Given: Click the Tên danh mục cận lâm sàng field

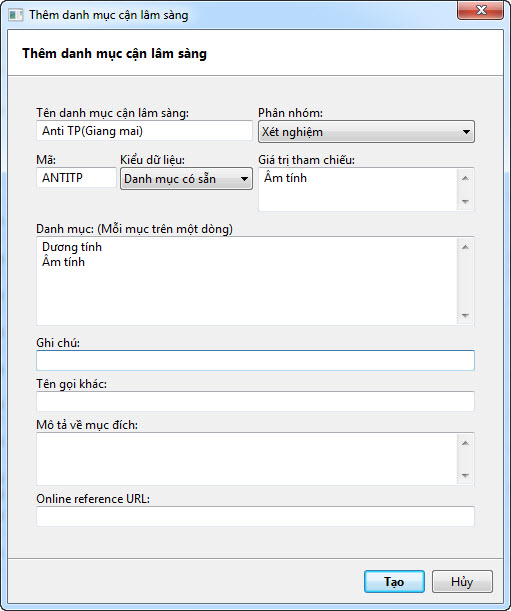Looking at the screenshot, I should tap(144, 131).
